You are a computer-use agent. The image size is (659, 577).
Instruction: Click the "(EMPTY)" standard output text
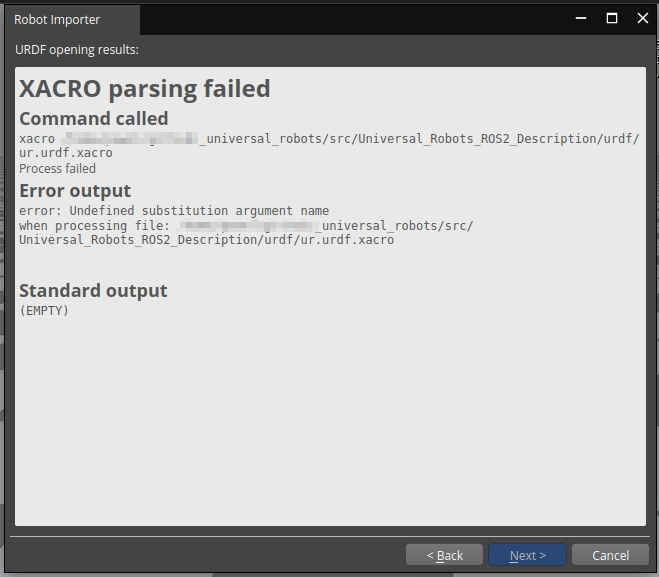pos(44,311)
